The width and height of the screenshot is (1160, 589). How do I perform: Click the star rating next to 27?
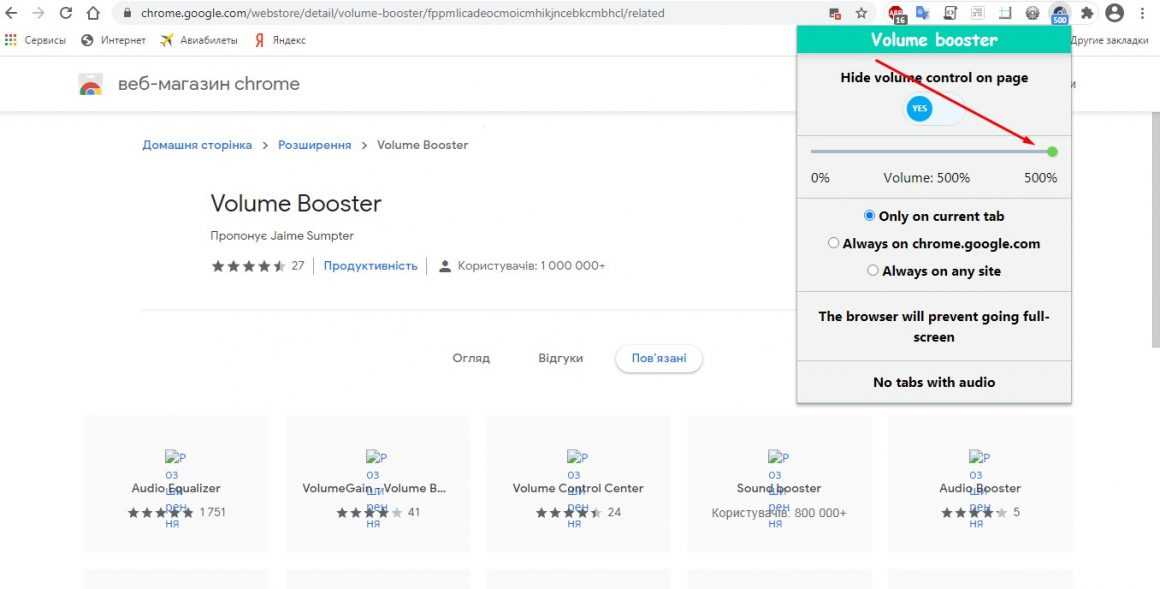(249, 266)
